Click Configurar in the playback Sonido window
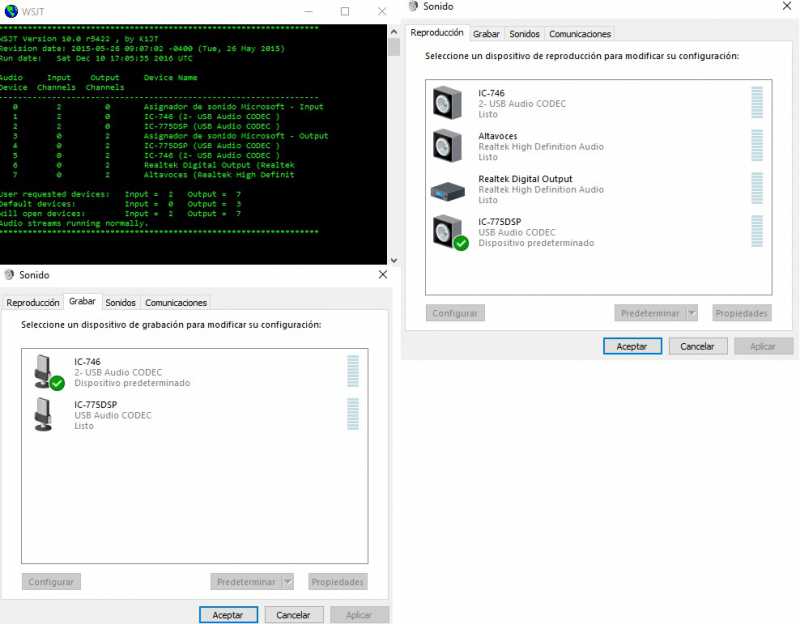This screenshot has width=800, height=624. coord(455,313)
